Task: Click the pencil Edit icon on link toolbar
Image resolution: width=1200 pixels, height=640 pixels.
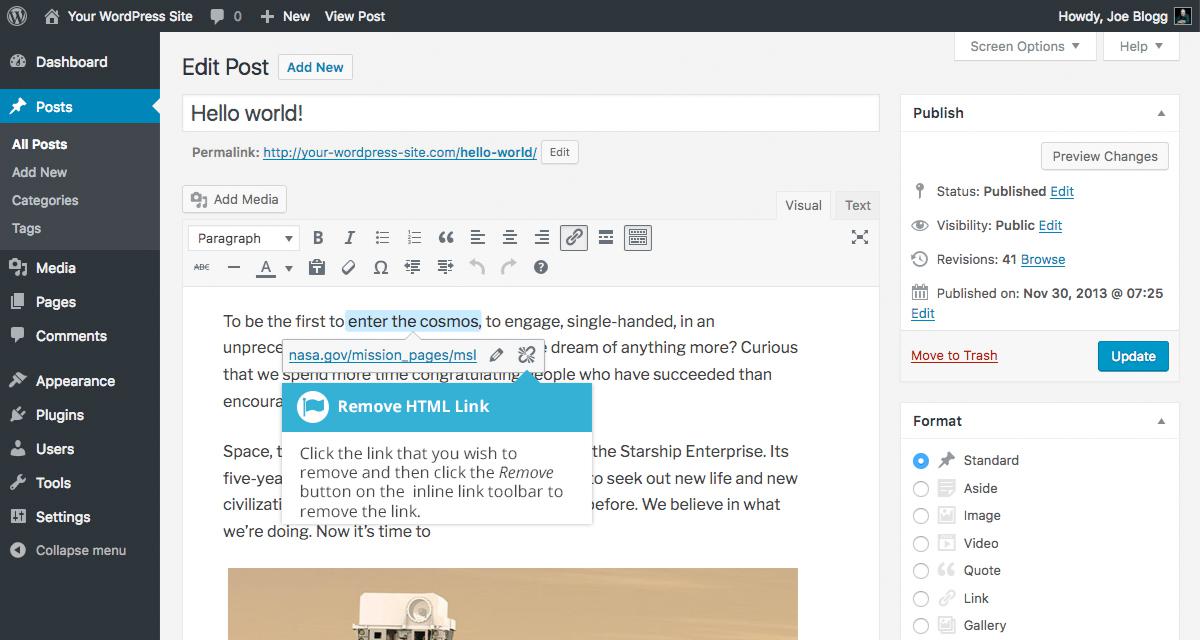Action: [x=496, y=355]
